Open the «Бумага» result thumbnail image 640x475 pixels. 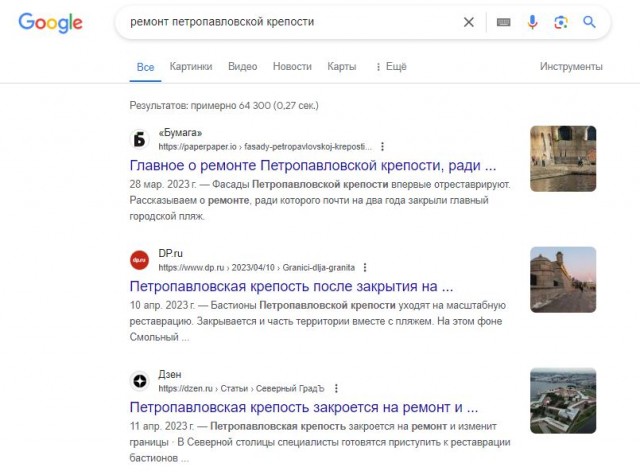563,159
